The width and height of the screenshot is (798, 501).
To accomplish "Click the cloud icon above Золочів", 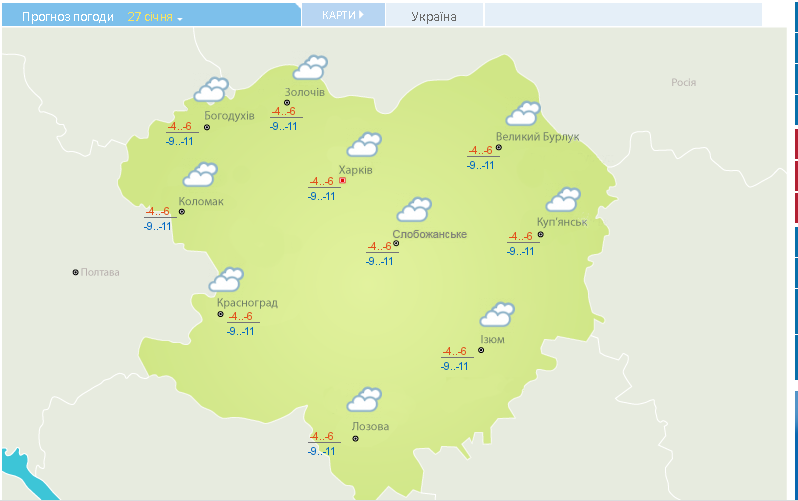I will (x=310, y=68).
